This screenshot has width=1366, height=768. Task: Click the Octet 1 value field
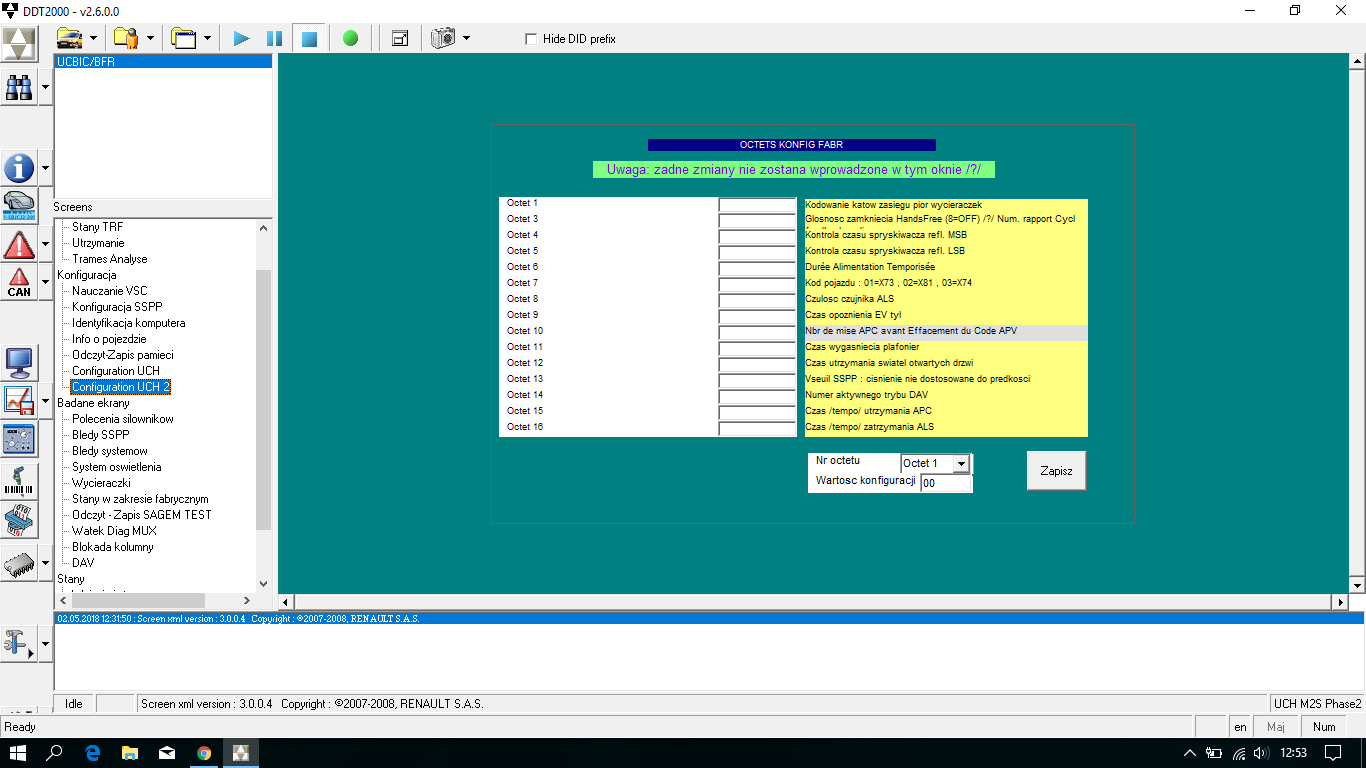pos(757,205)
